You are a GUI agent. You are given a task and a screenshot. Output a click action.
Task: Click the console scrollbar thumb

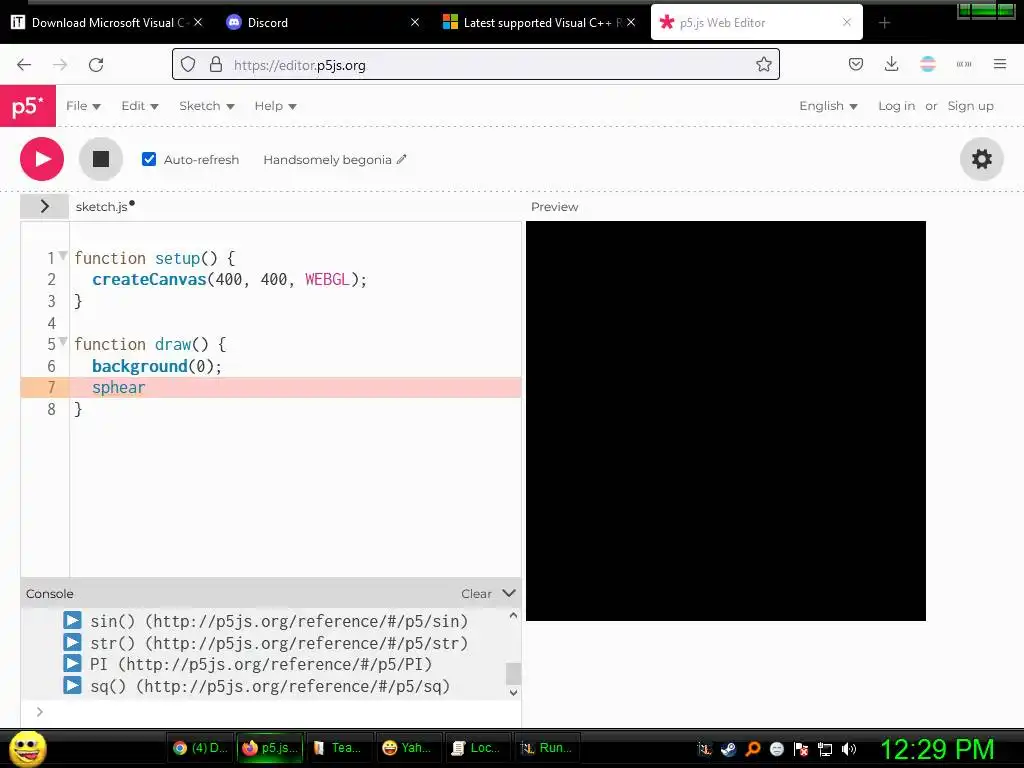tap(514, 673)
